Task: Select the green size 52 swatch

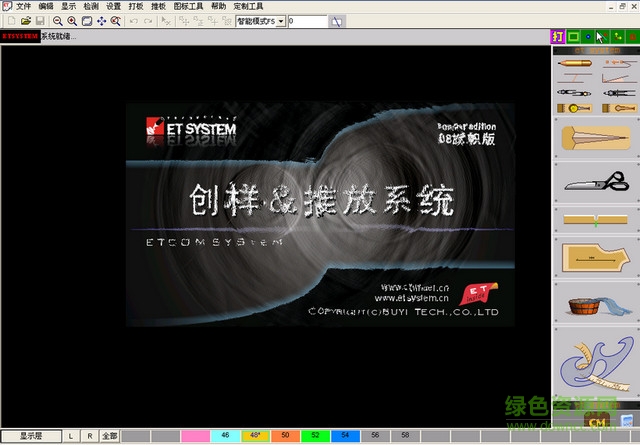Action: [x=316, y=436]
